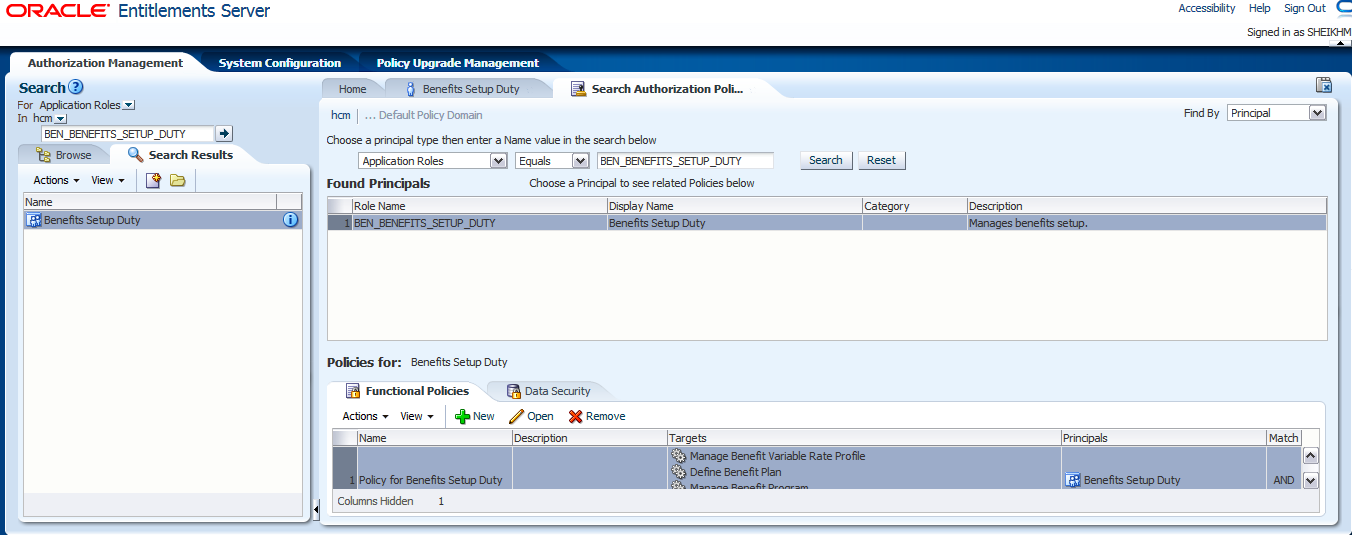
Task: Switch to the Data Security tab
Action: [x=548, y=391]
